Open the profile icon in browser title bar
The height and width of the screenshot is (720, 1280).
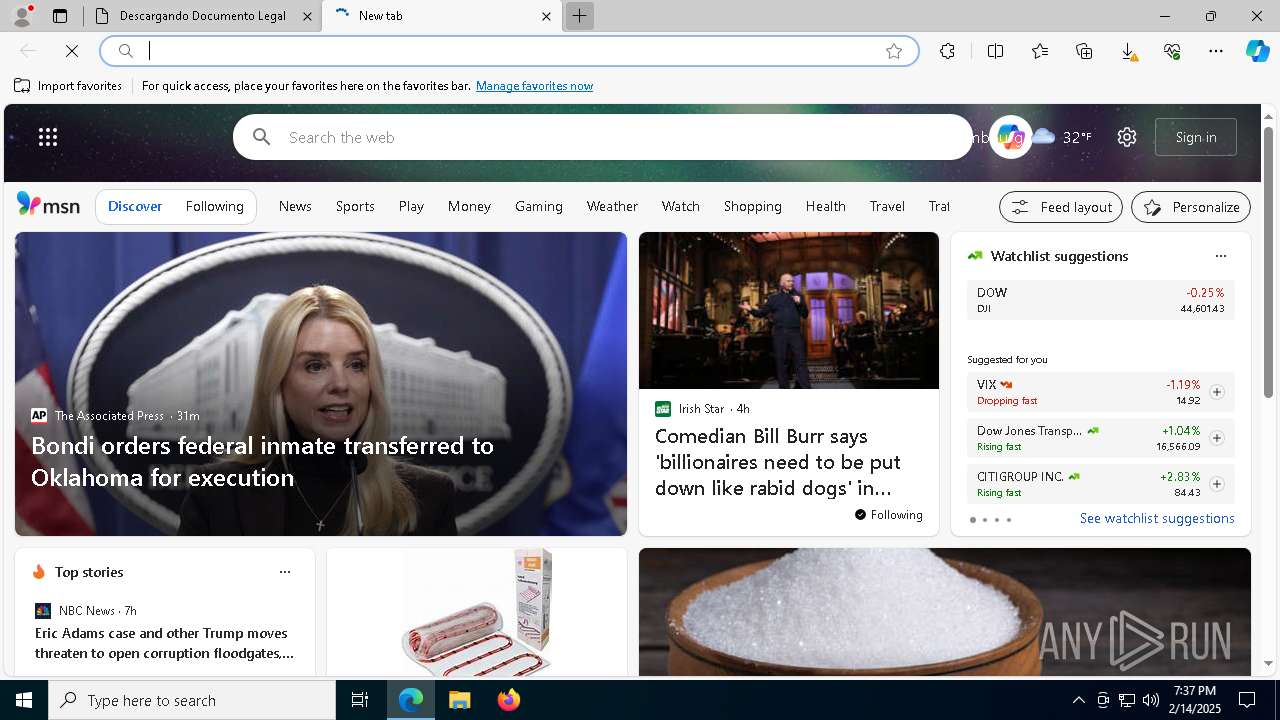[x=22, y=16]
